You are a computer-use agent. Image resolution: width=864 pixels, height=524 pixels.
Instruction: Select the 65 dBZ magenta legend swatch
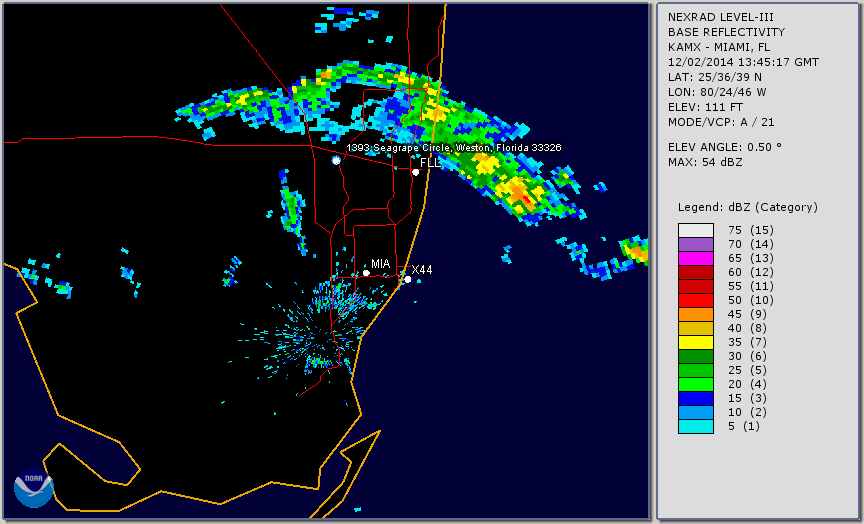(x=696, y=258)
